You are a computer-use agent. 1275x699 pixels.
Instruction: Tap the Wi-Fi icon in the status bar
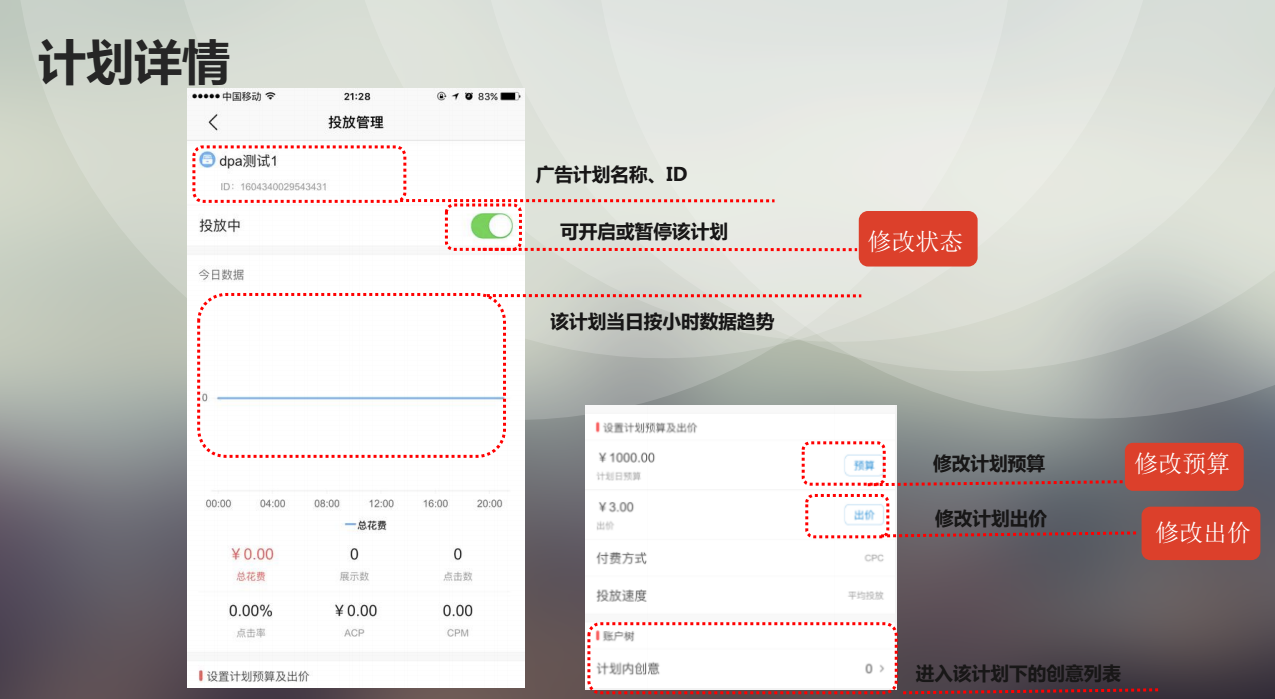point(271,97)
